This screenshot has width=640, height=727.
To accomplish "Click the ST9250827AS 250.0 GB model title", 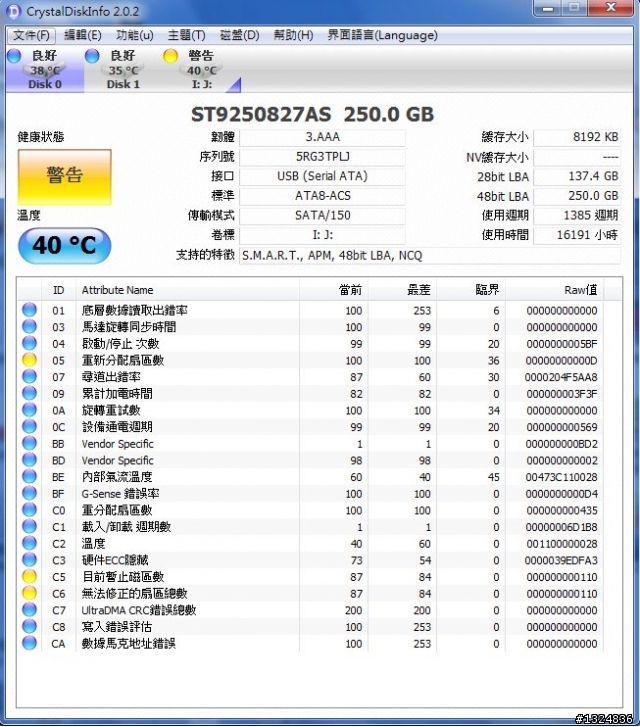I will (313, 115).
